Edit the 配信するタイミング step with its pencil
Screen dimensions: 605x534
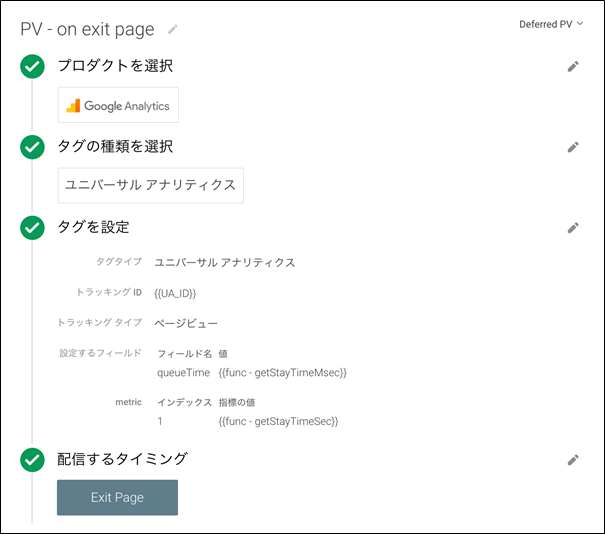(573, 460)
